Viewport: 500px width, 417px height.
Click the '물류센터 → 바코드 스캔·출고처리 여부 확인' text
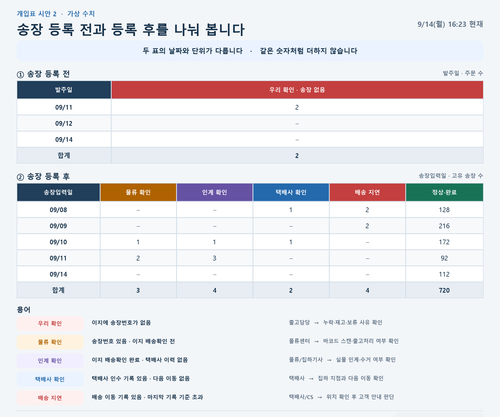pos(344,341)
